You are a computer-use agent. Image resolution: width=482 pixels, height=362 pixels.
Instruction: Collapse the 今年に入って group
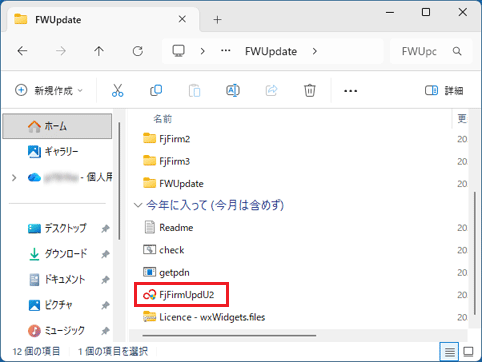[138, 205]
